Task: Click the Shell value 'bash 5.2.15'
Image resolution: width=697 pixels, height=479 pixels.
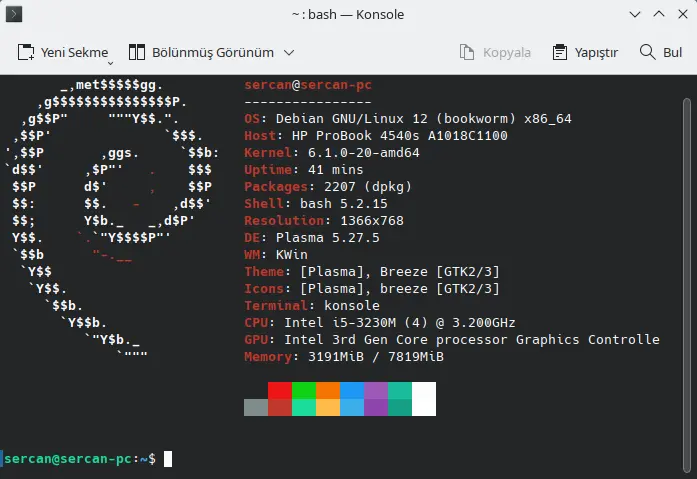Action: coord(344,204)
